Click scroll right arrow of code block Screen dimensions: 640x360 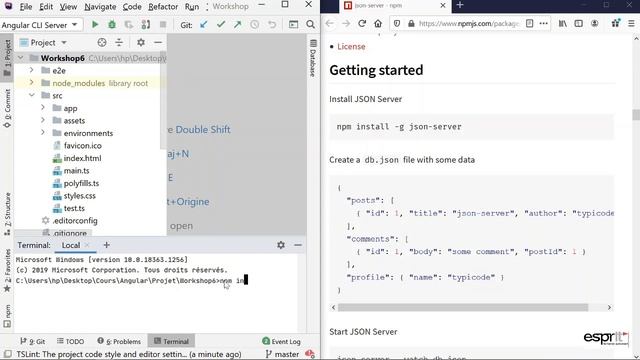point(609,307)
